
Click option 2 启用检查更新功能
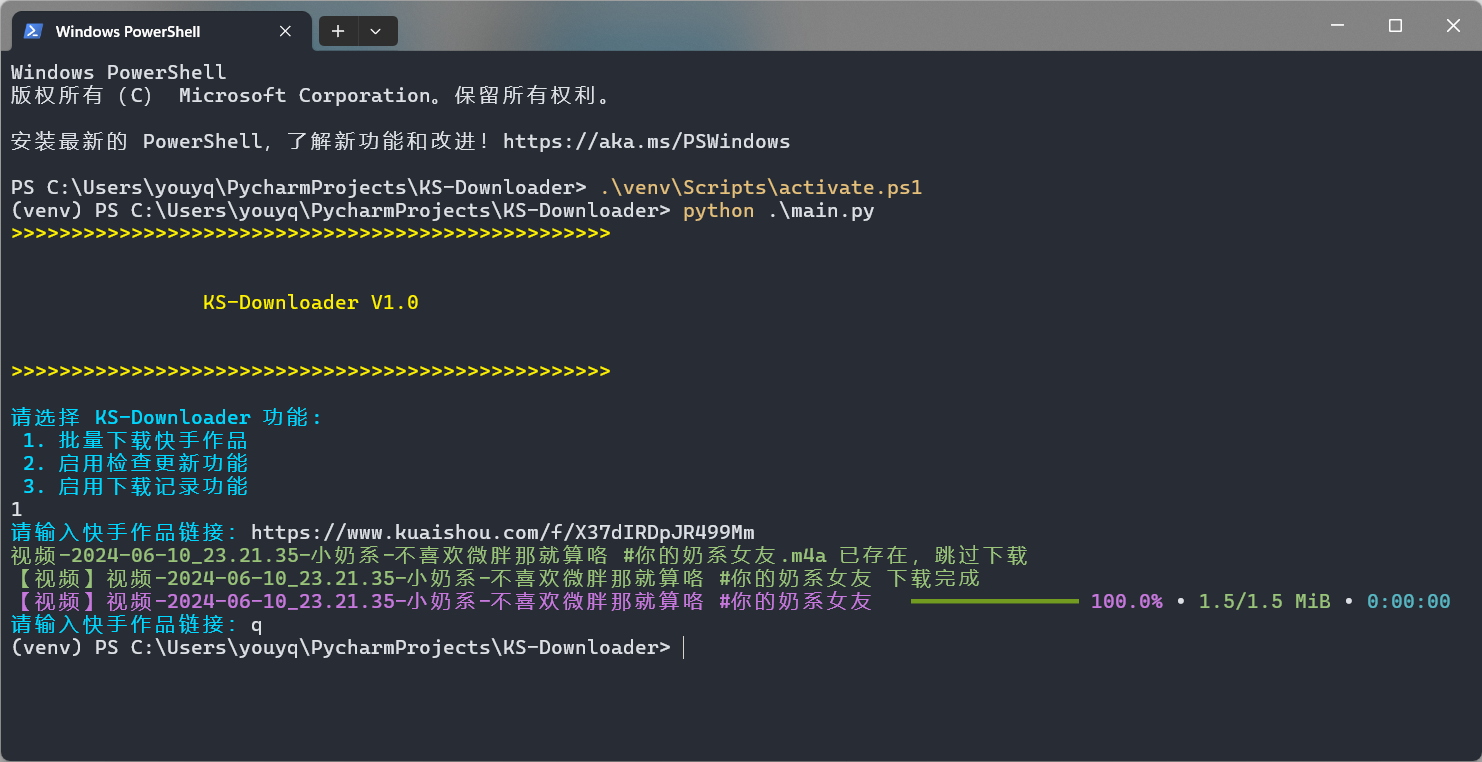(x=135, y=463)
